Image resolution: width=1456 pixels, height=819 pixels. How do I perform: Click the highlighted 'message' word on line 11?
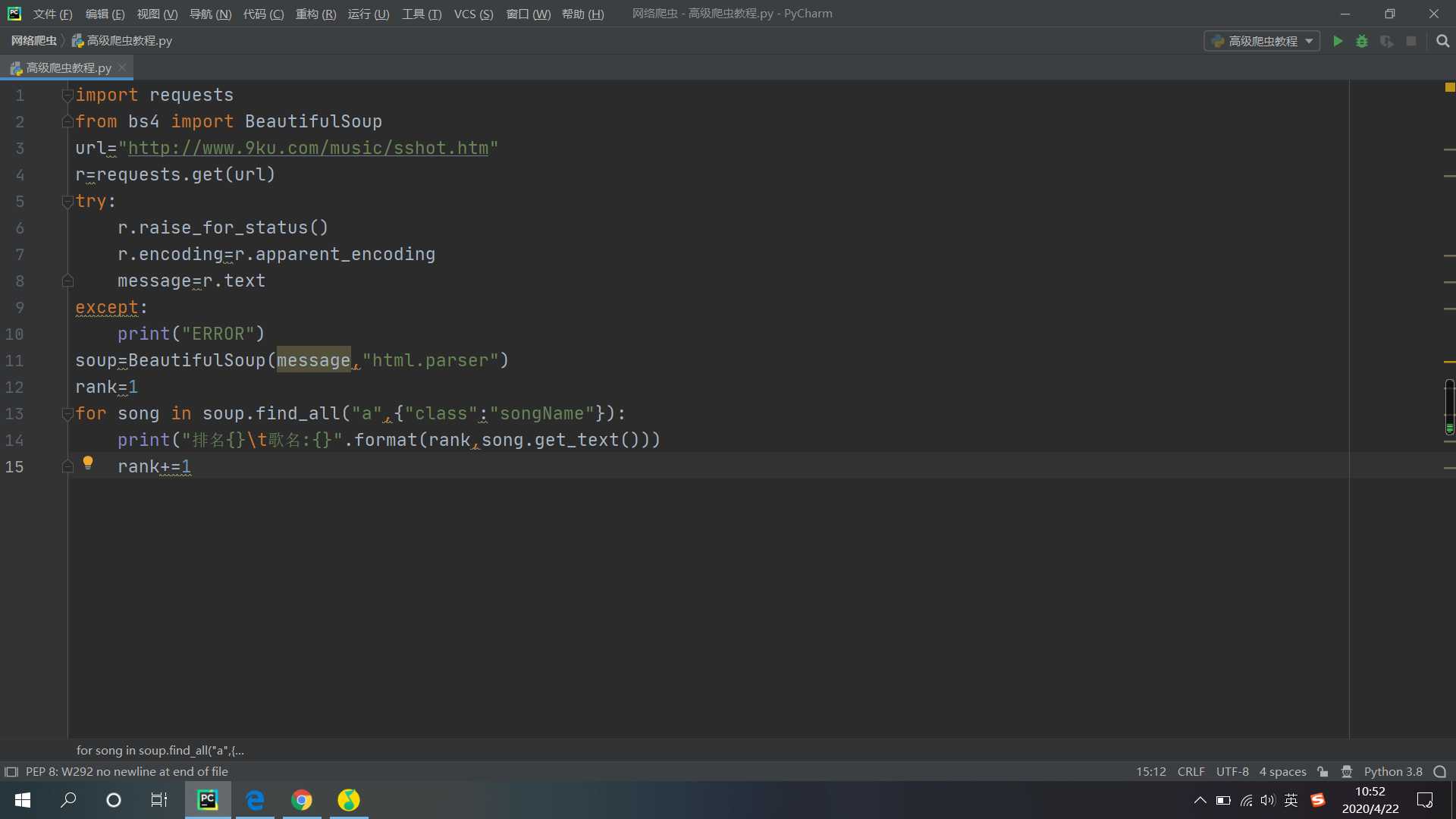tap(313, 360)
